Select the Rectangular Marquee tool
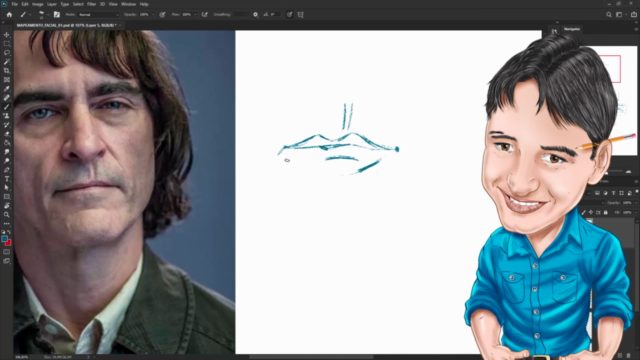 pos(7,44)
